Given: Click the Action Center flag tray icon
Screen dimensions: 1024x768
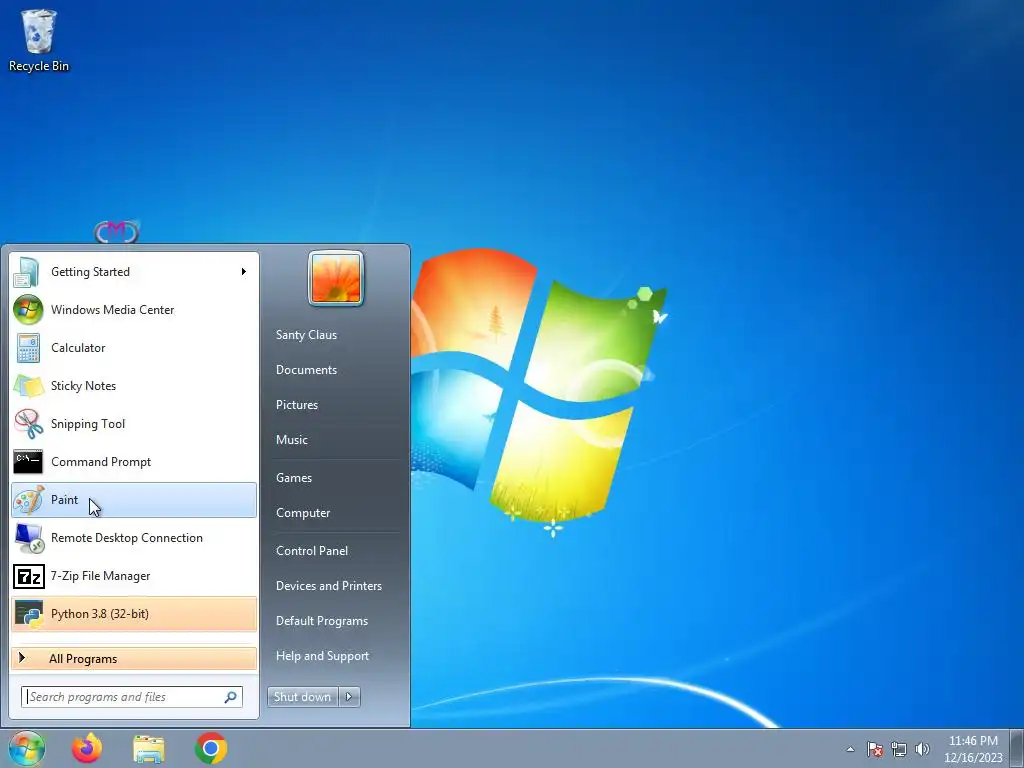Looking at the screenshot, I should coord(875,749).
